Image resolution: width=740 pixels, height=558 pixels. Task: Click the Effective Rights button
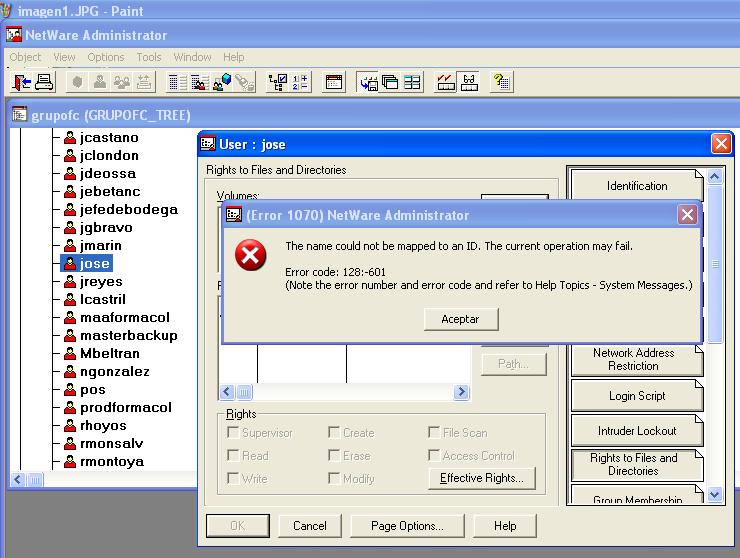click(482, 478)
